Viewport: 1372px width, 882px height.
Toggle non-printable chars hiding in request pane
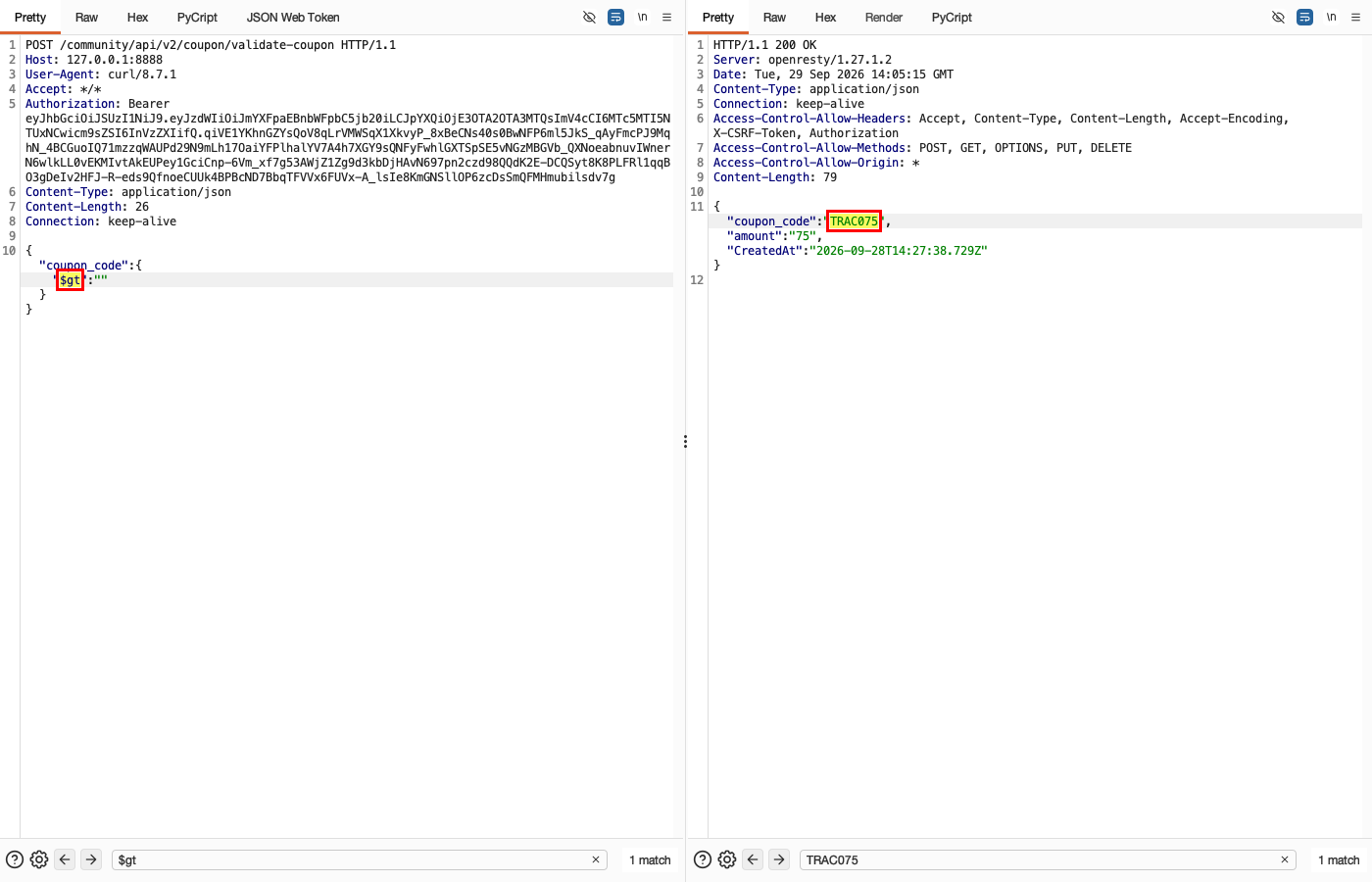tap(589, 18)
